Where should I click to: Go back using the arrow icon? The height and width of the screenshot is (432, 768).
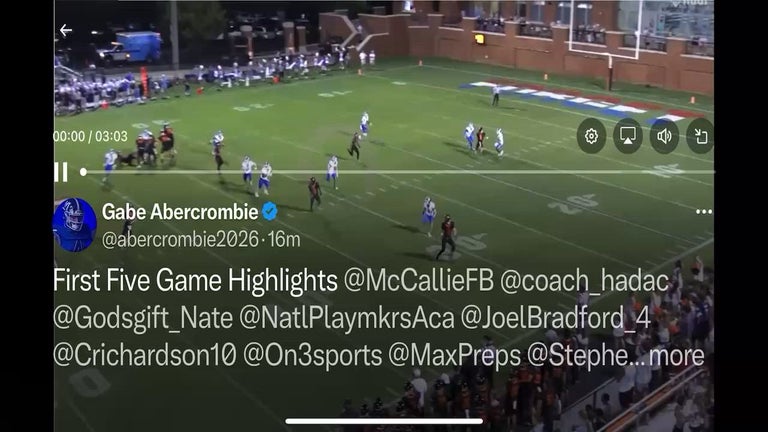(x=66, y=30)
